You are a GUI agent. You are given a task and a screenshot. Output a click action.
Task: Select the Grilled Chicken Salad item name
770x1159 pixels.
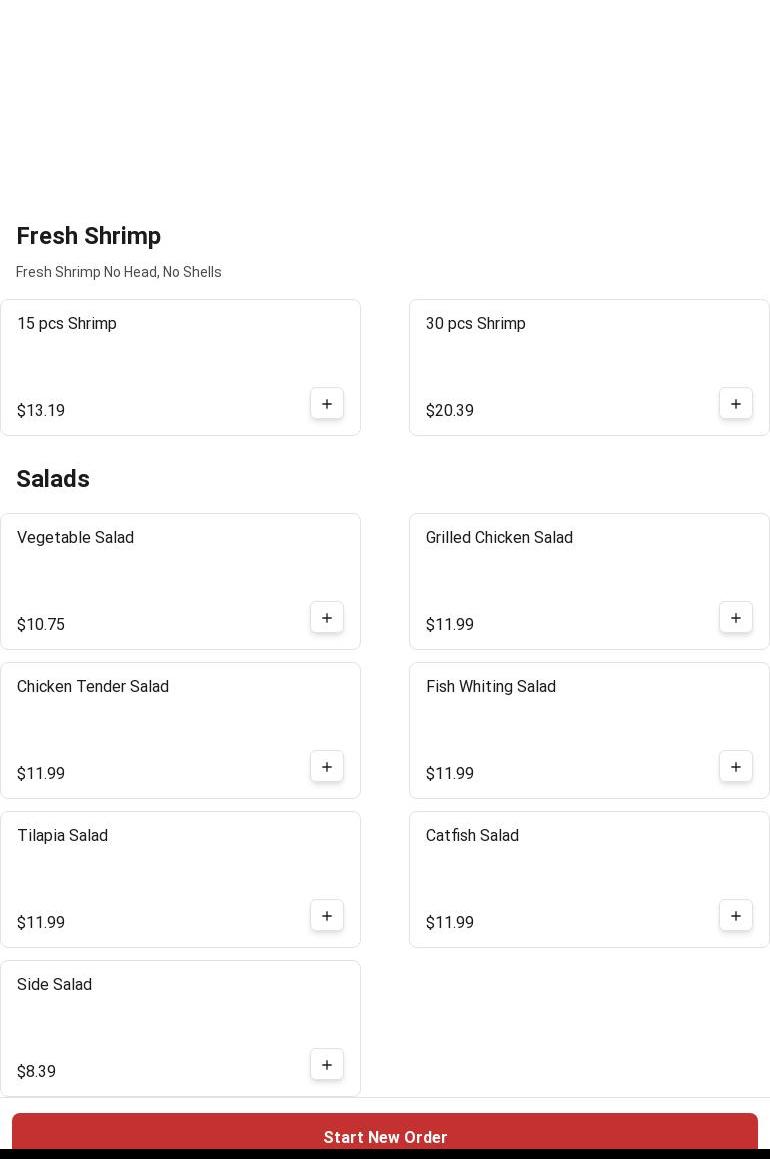[499, 538]
